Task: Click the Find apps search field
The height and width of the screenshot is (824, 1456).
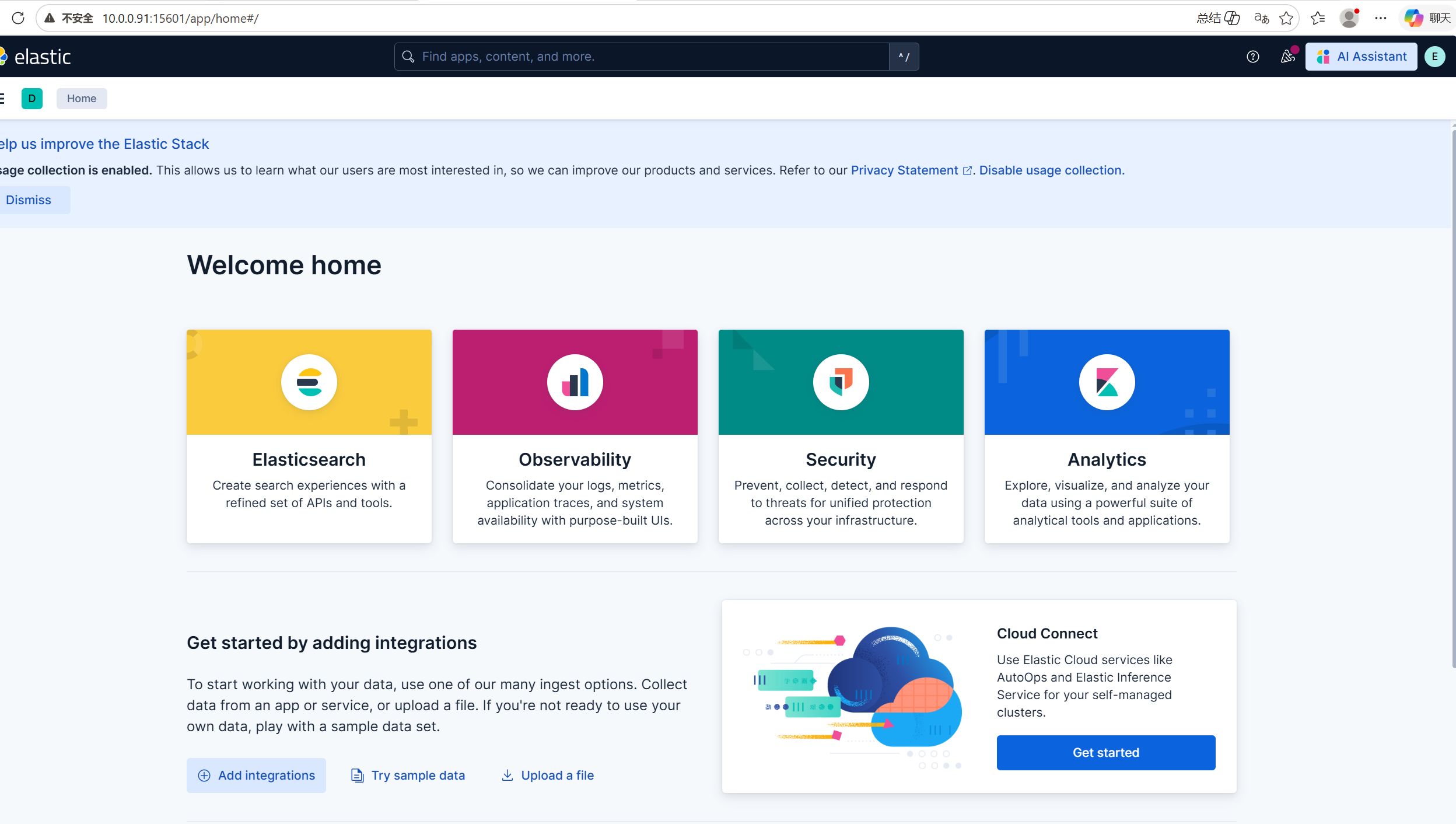Action: (x=642, y=57)
